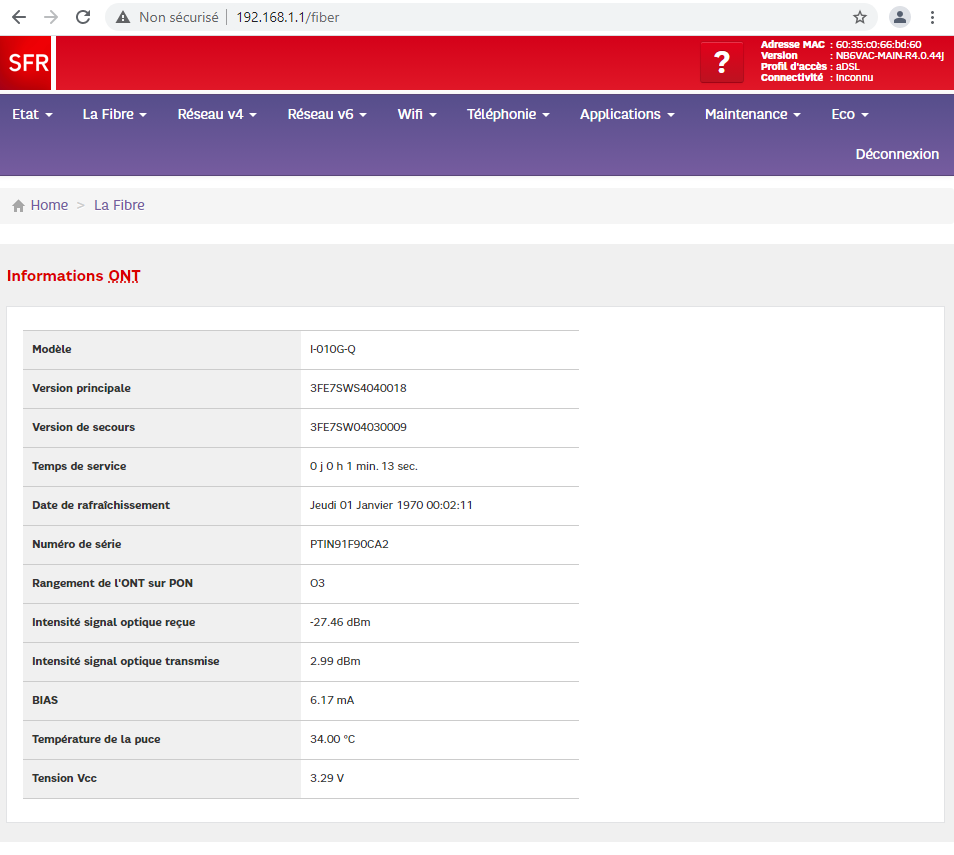Expand the Etat dropdown menu

pyautogui.click(x=32, y=114)
